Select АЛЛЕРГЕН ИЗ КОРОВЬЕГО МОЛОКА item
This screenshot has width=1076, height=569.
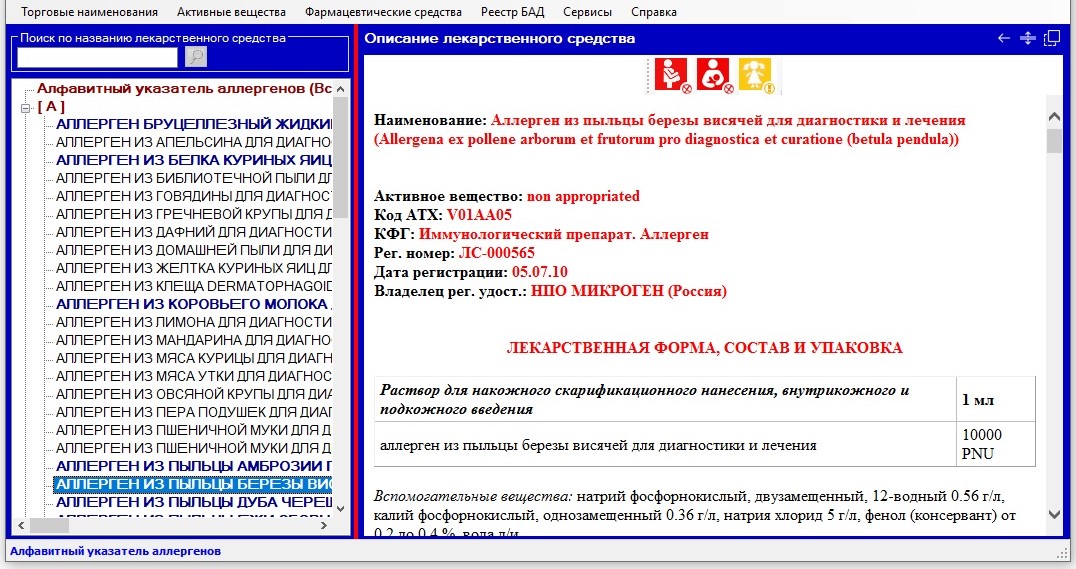pyautogui.click(x=194, y=304)
